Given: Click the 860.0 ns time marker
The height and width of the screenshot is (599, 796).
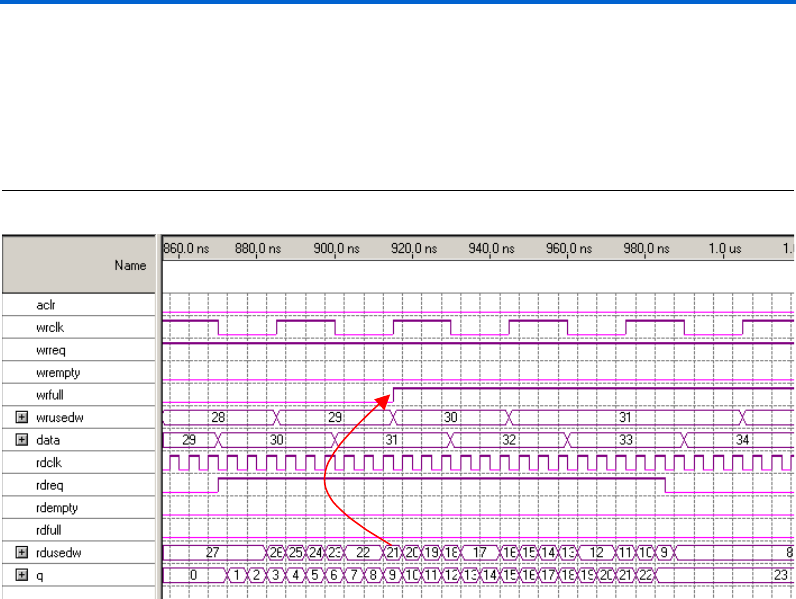Looking at the screenshot, I should [186, 249].
